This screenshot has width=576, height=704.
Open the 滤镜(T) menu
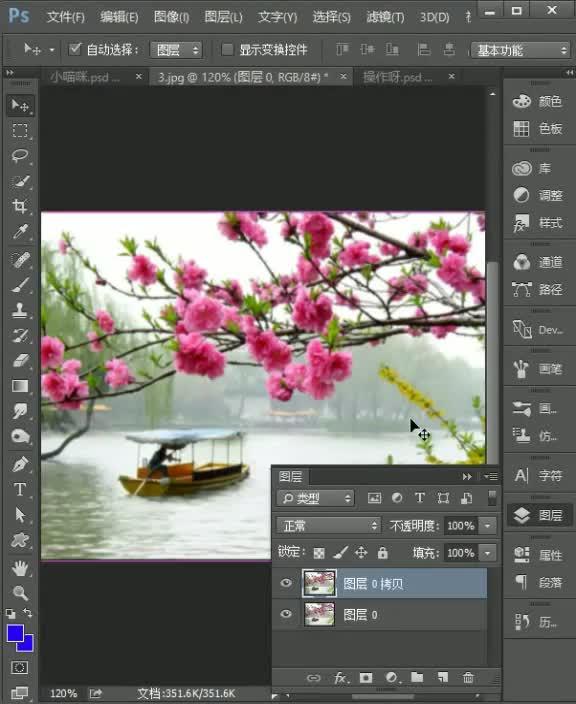[x=385, y=17]
